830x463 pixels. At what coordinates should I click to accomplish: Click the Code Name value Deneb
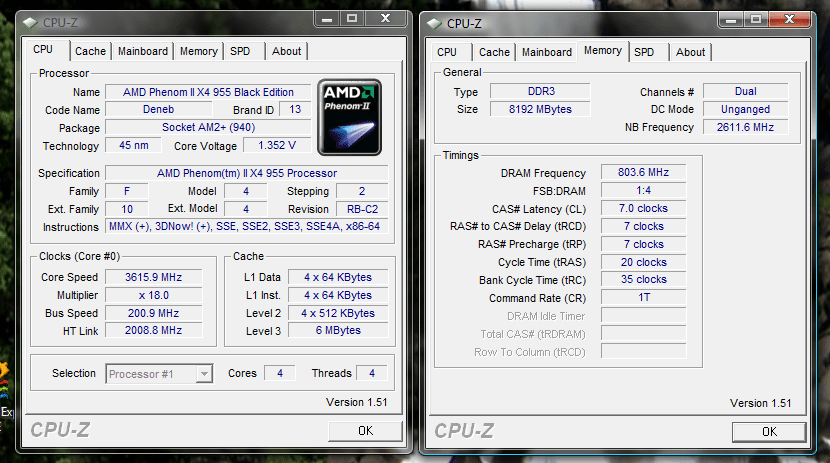(158, 110)
